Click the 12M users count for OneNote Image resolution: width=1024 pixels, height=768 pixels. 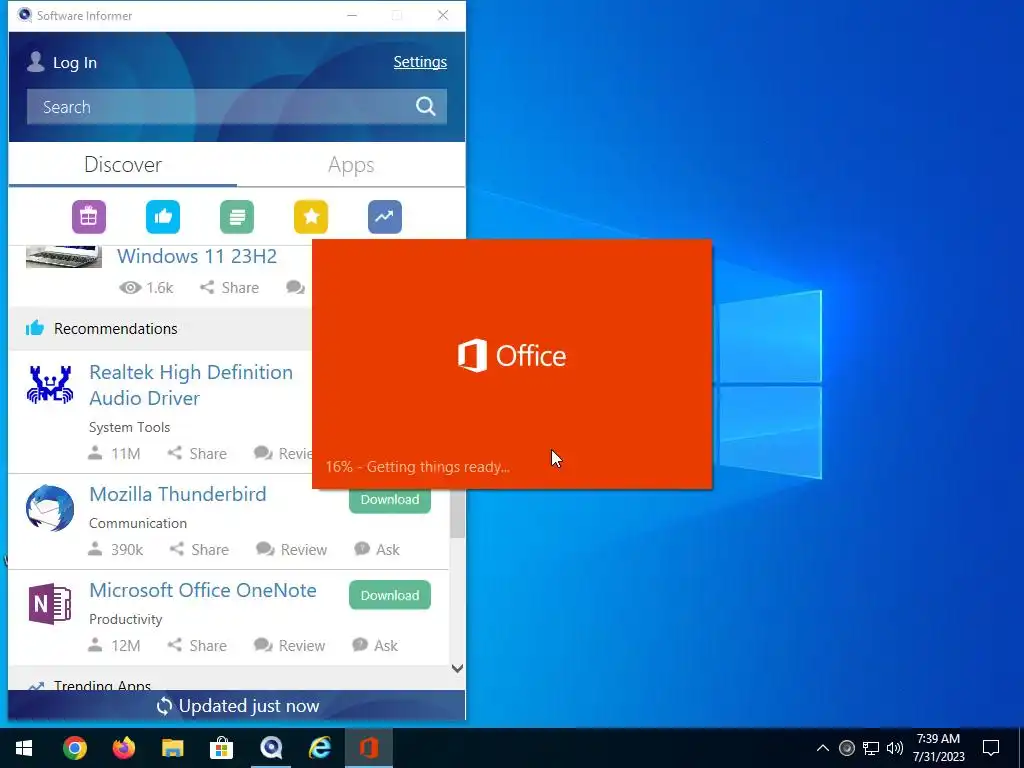tap(114, 645)
